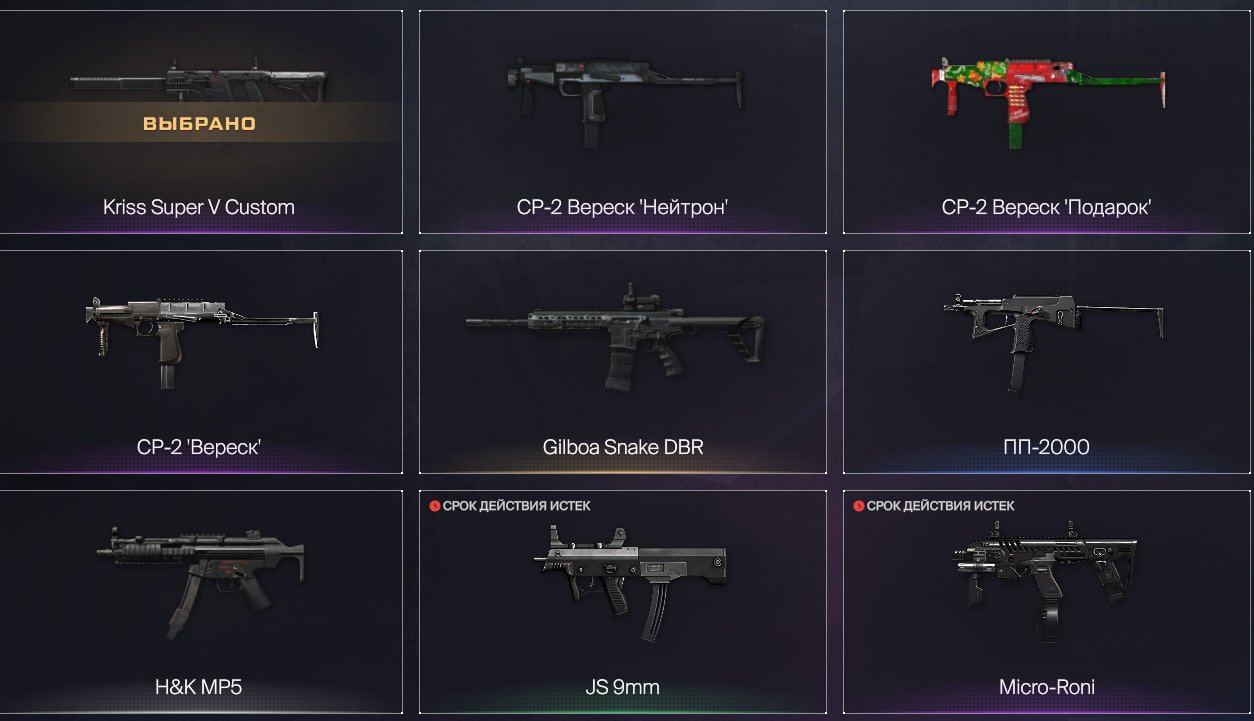
Task: Click the Gilboa Snake DBR name label
Action: pos(623,447)
